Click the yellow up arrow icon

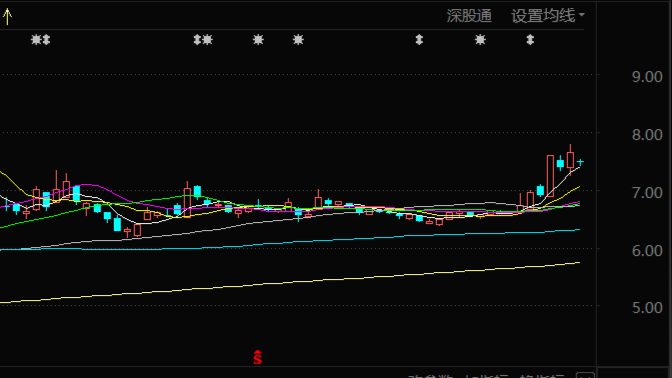point(7,16)
